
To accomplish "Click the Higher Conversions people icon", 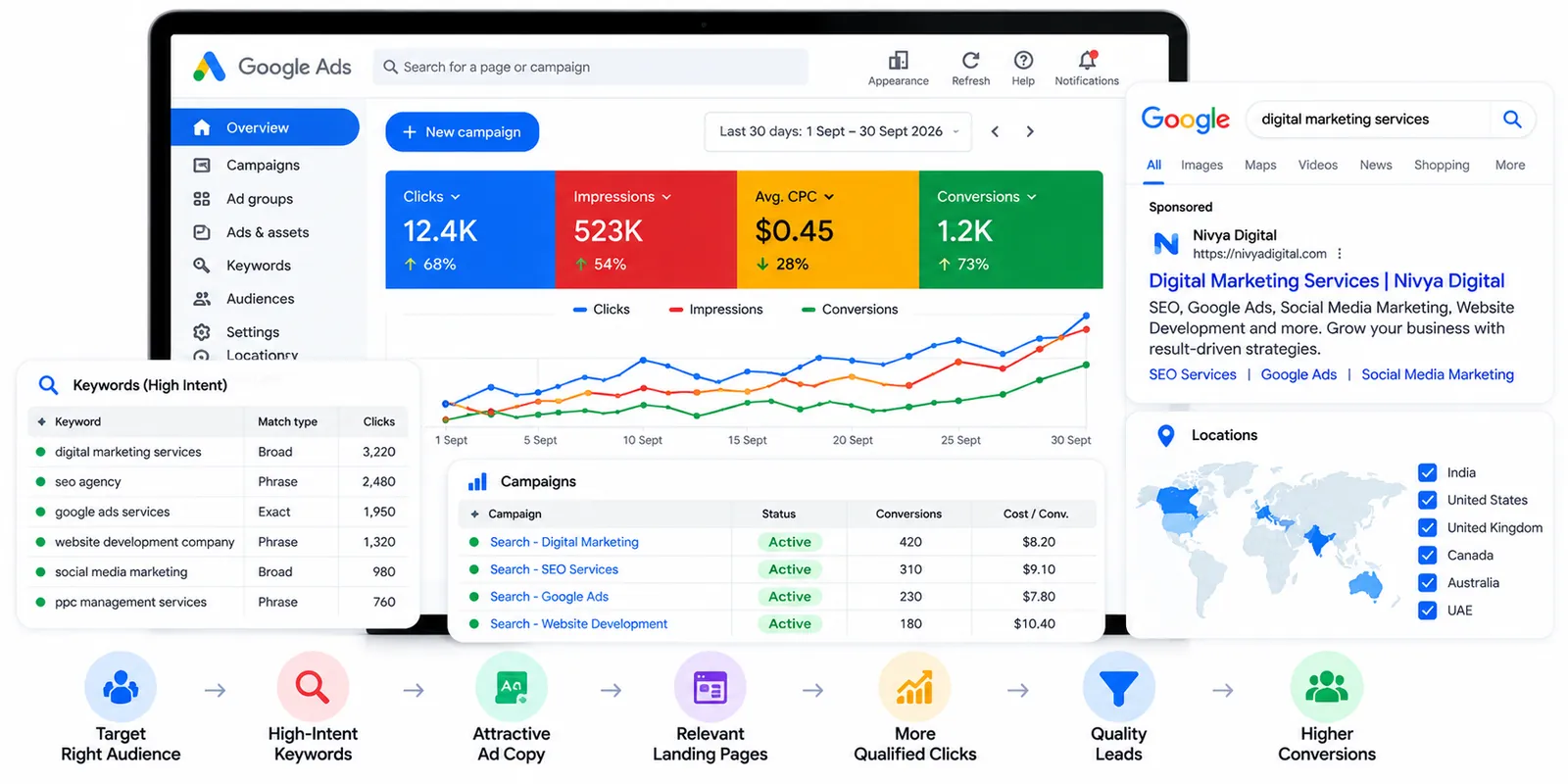I will pos(1327,687).
